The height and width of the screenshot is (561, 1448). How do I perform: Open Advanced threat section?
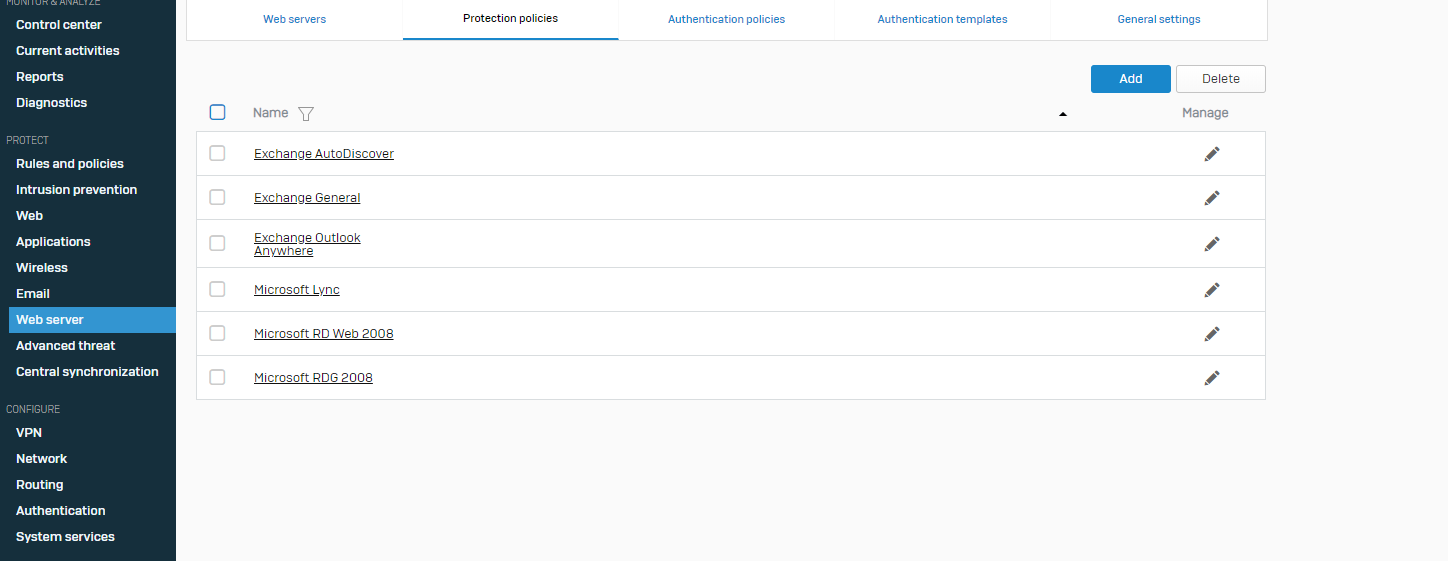click(65, 345)
